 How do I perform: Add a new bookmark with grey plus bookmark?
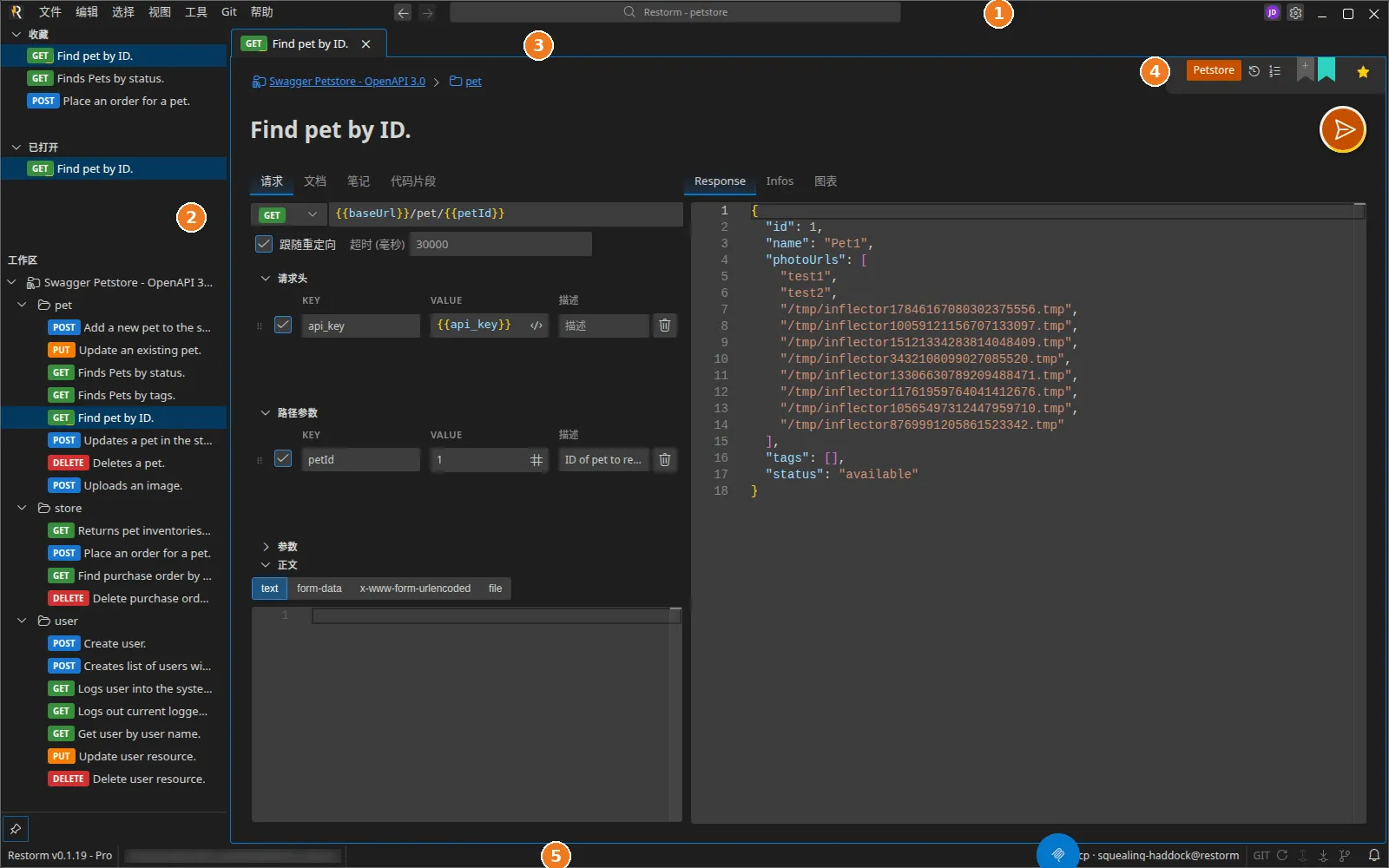1305,69
